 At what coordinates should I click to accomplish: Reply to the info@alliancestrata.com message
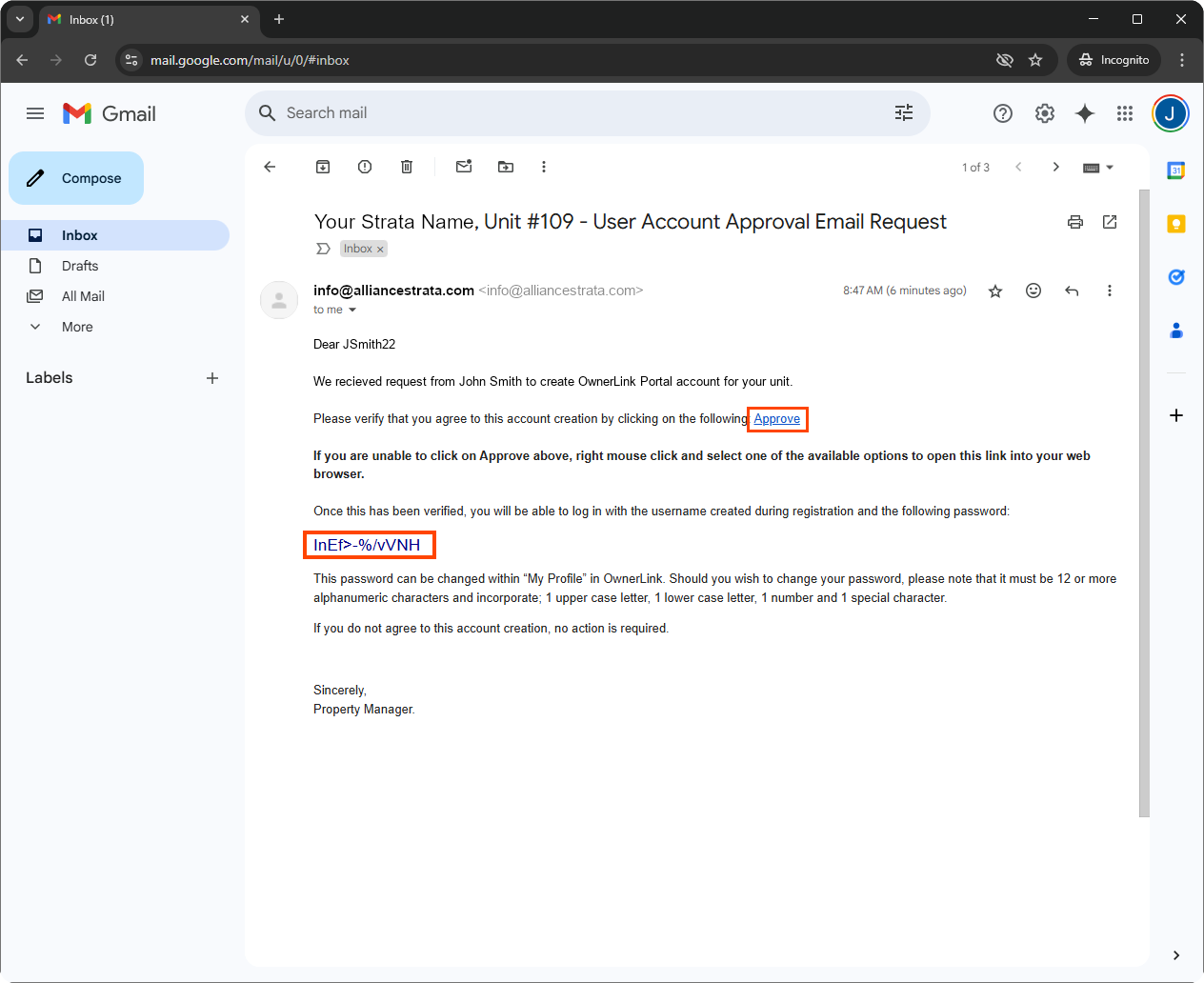(x=1072, y=291)
